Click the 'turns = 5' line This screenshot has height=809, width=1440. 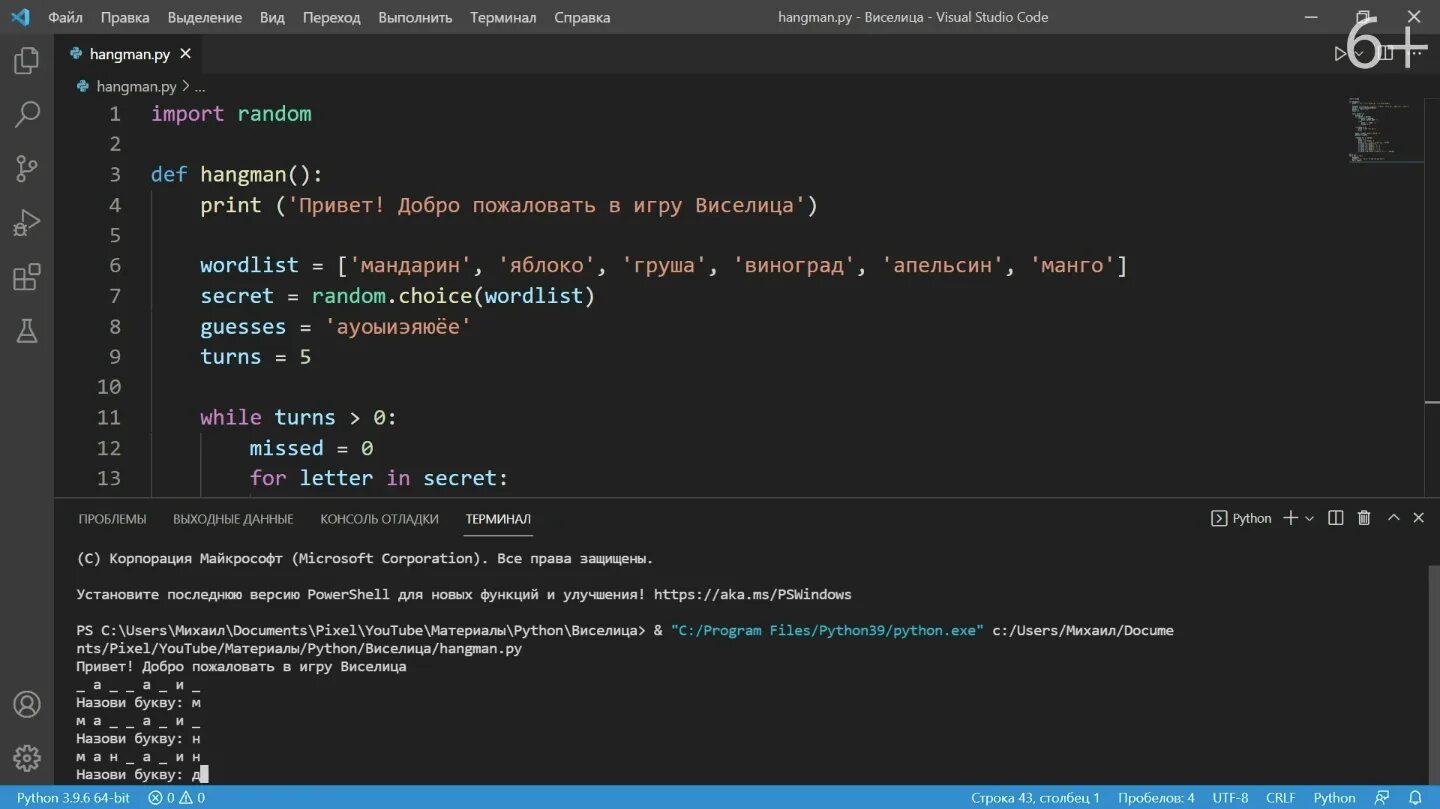point(255,357)
